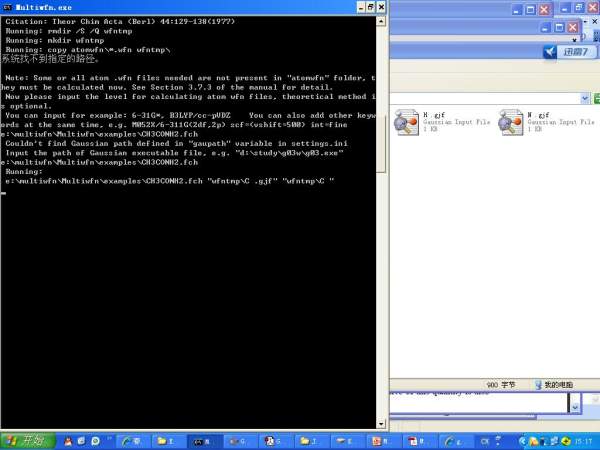Viewport: 600px width, 450px height.
Task: Open the Multiwfn.exe console title bar icon
Action: 8,7
